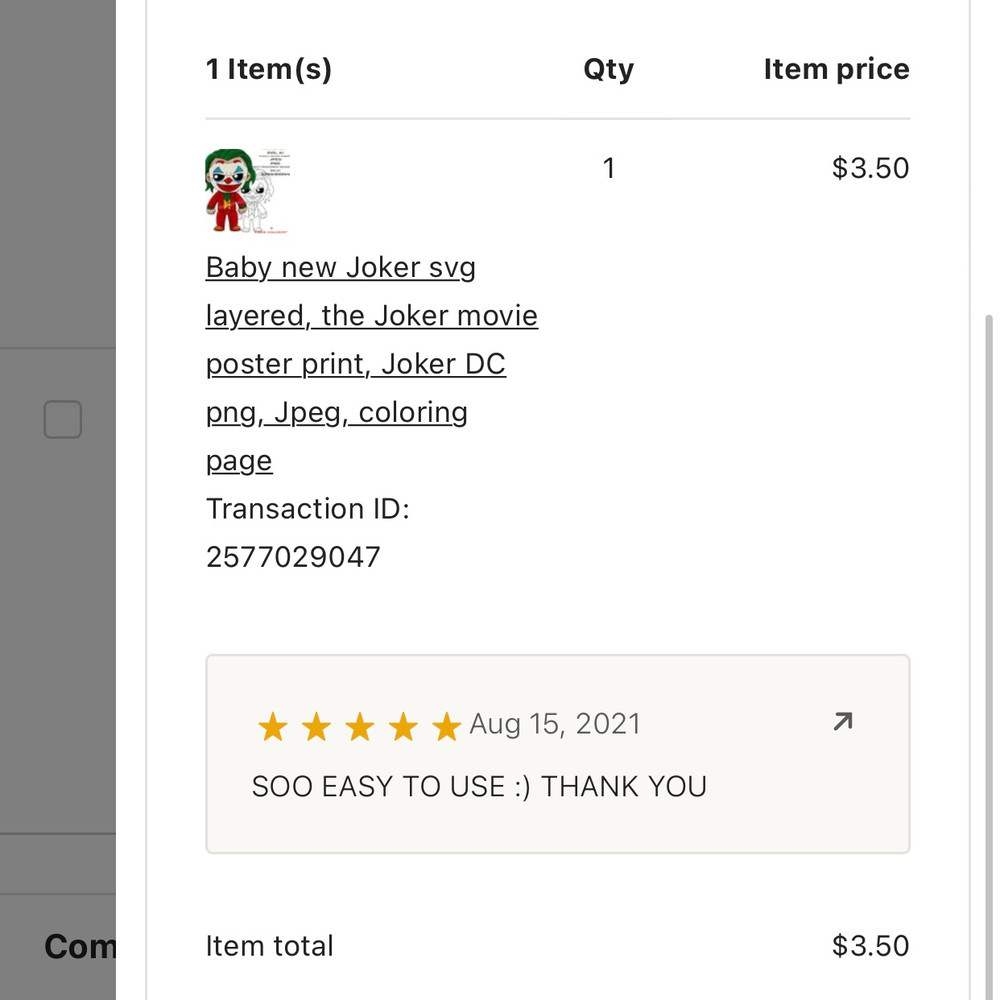Viewport: 1000px width, 1000px height.
Task: Click the third gold rating star
Action: click(x=359, y=727)
